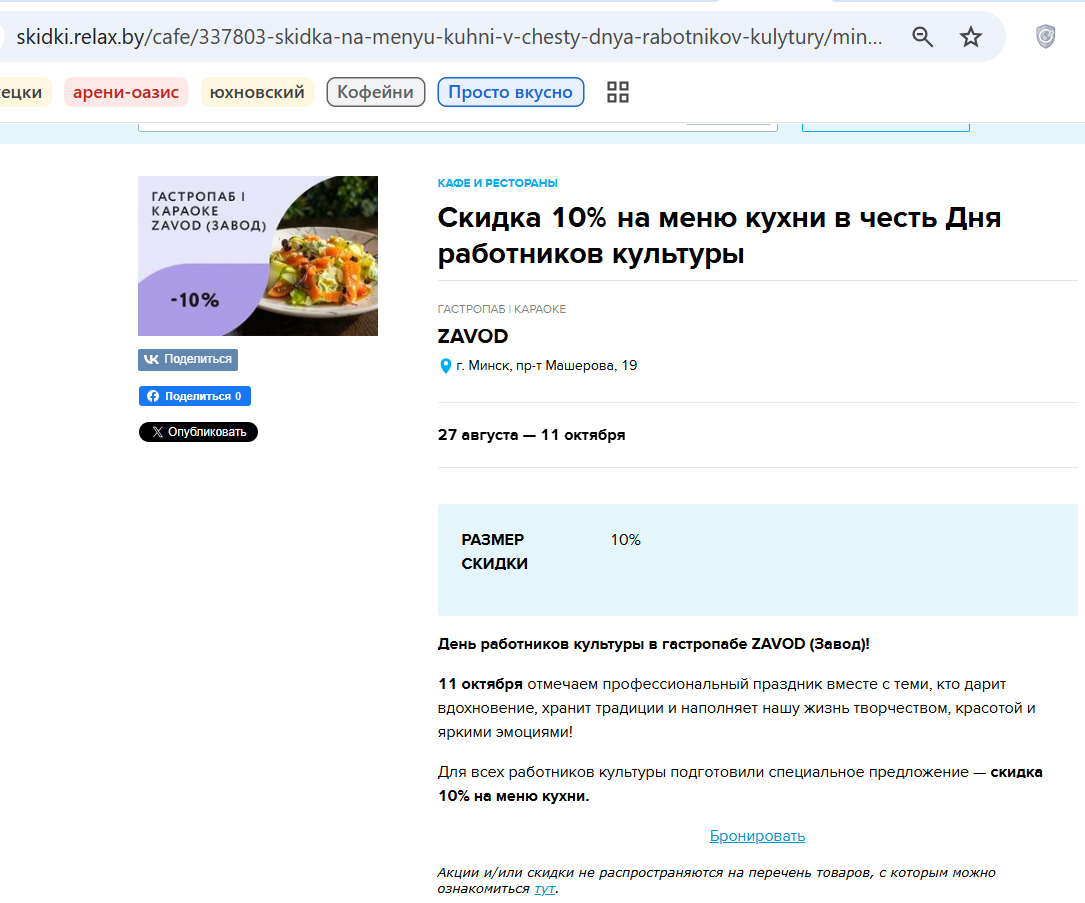Screen dimensions: 1085x903
Task: Click the address bar URL
Action: click(449, 37)
